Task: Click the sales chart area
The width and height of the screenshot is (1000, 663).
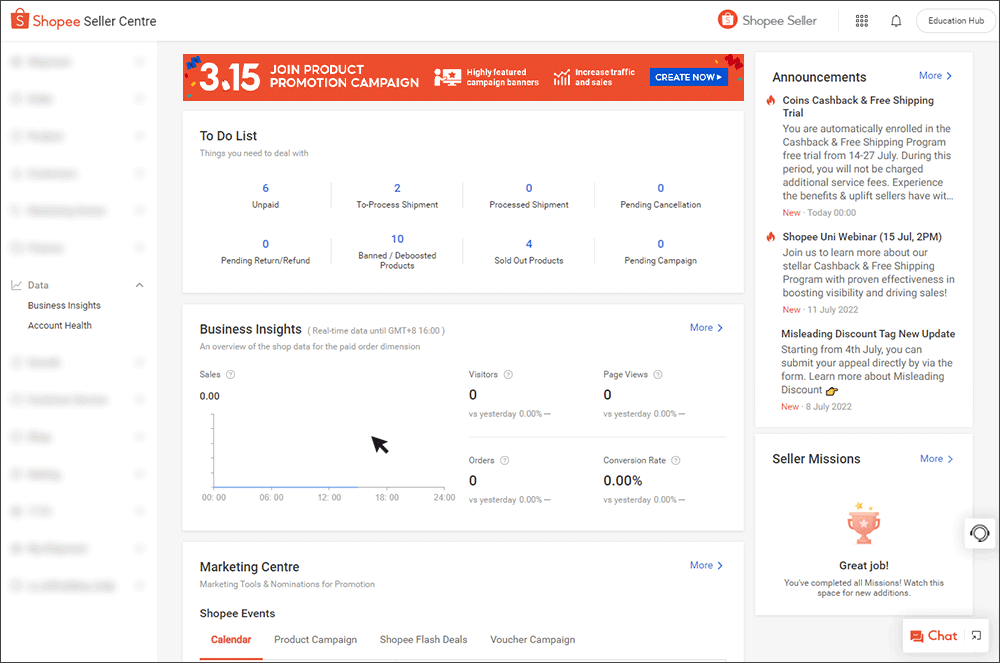Action: click(328, 458)
